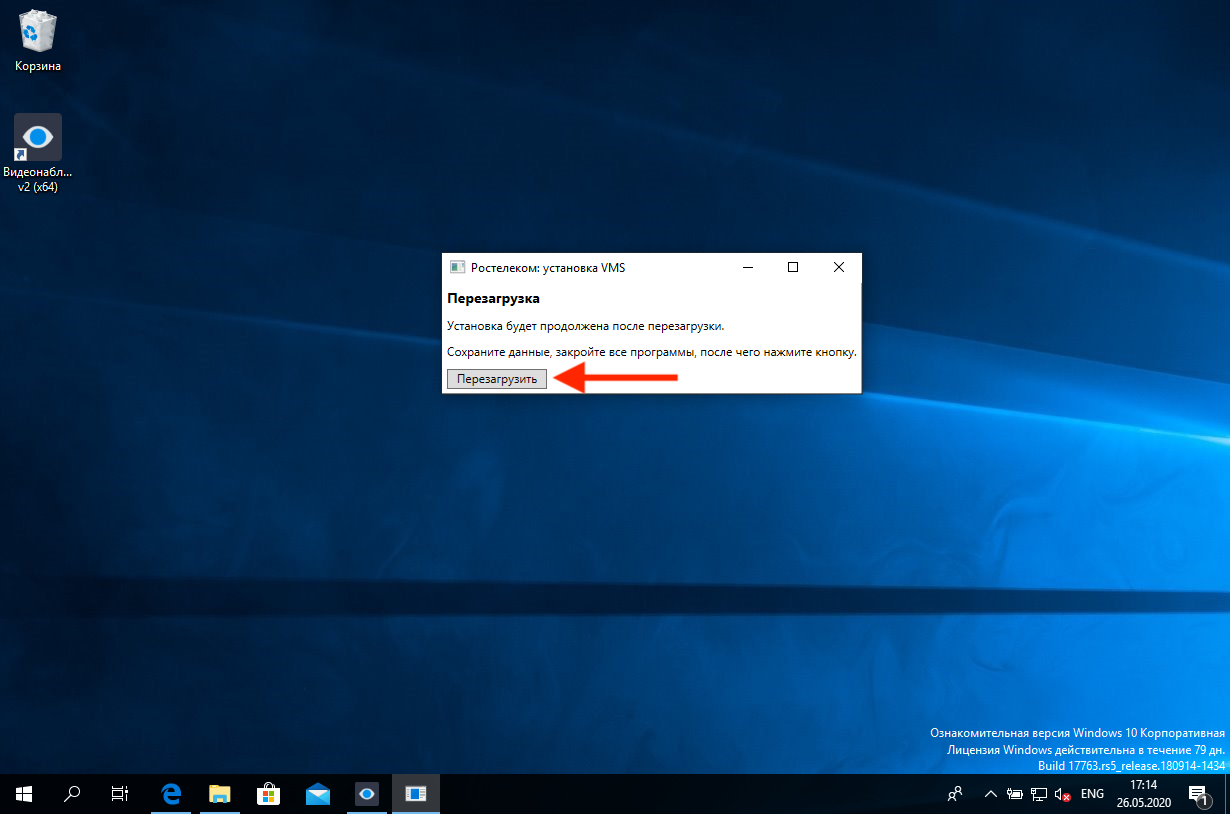Image resolution: width=1230 pixels, height=814 pixels.
Task: Click the muted volume tray icon
Action: click(1063, 795)
